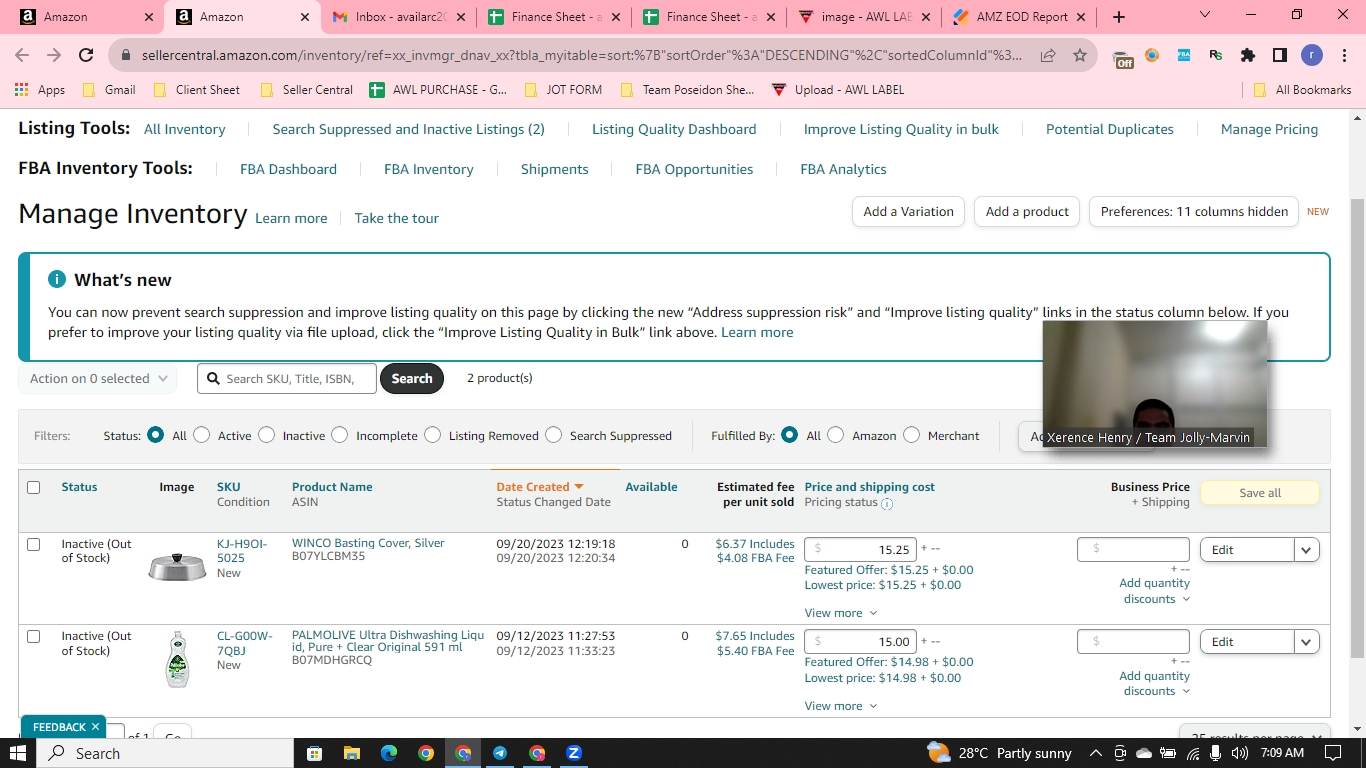Open Shipments in FBA Inventory Tools
Viewport: 1366px width, 768px height.
point(555,170)
